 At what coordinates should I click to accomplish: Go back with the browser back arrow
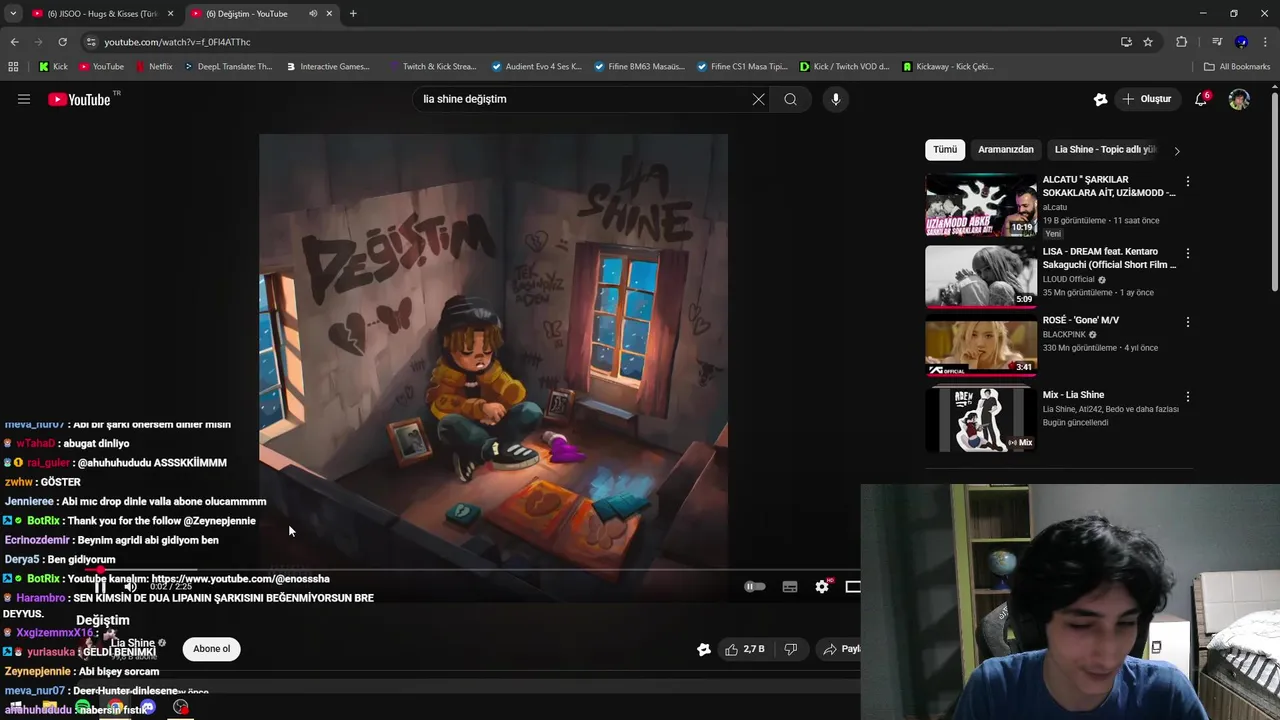pos(14,42)
